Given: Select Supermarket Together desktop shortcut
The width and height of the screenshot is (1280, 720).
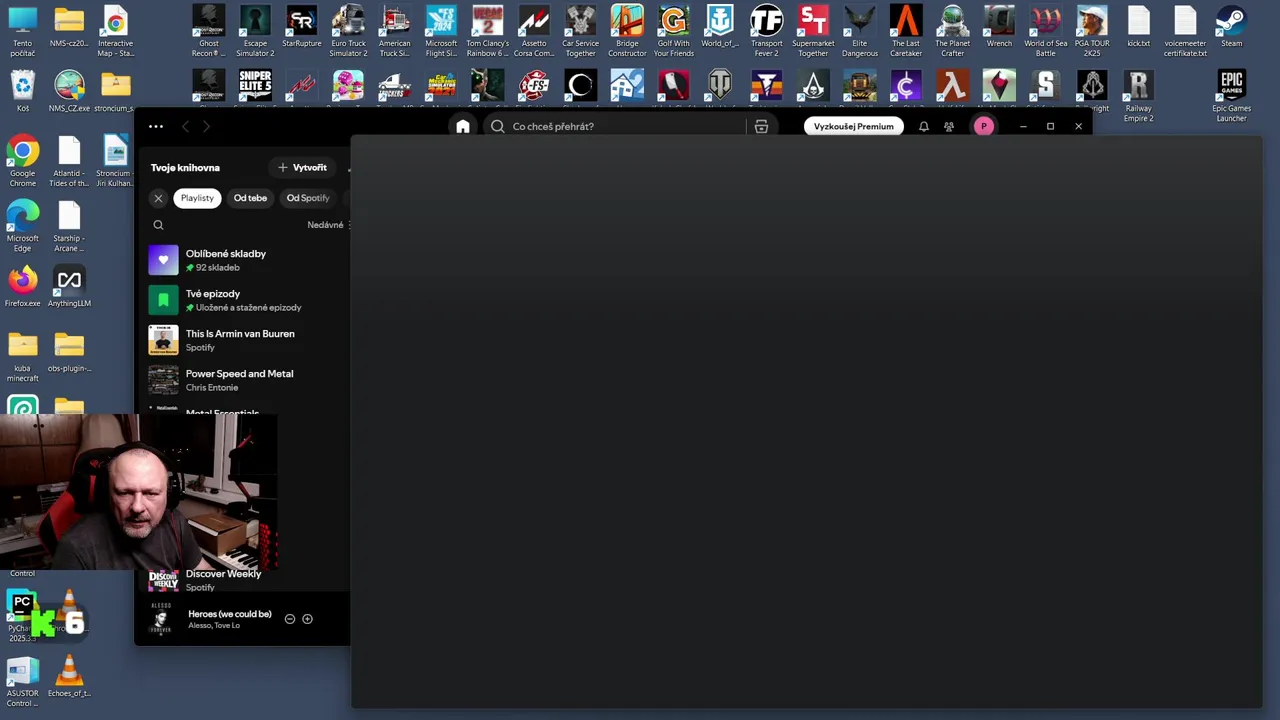Looking at the screenshot, I should [813, 31].
